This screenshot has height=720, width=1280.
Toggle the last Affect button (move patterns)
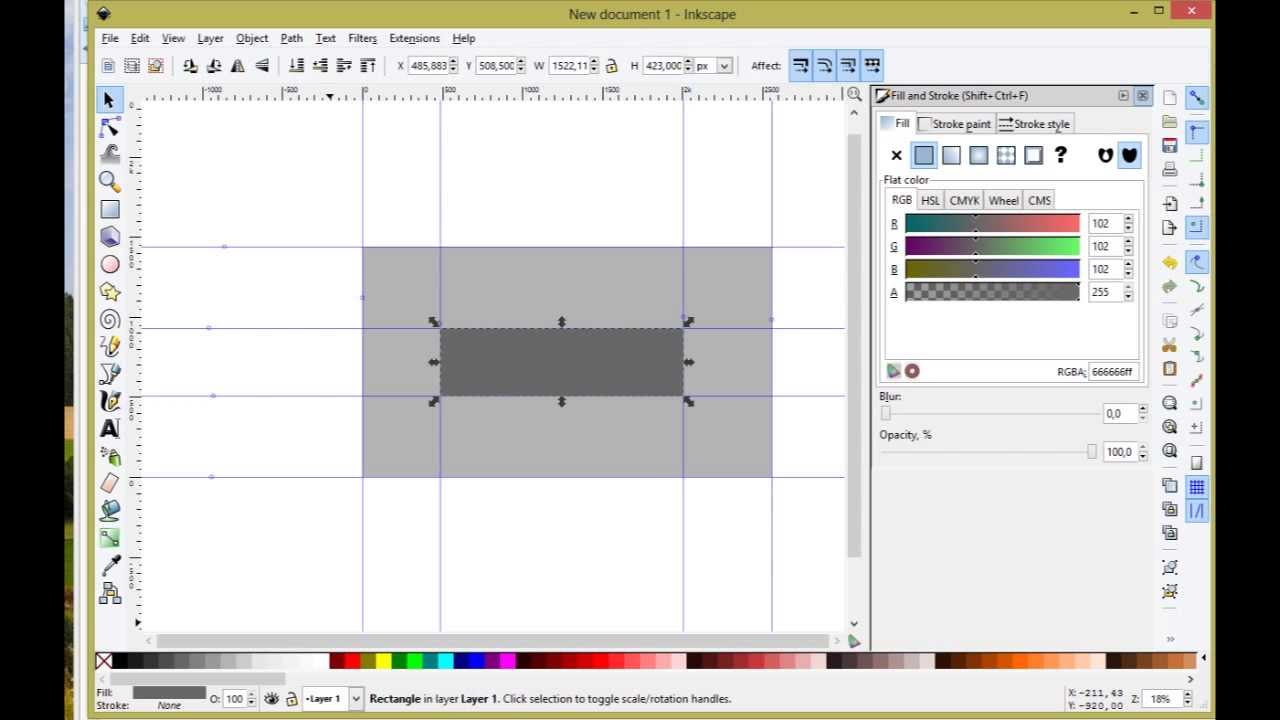(x=872, y=66)
